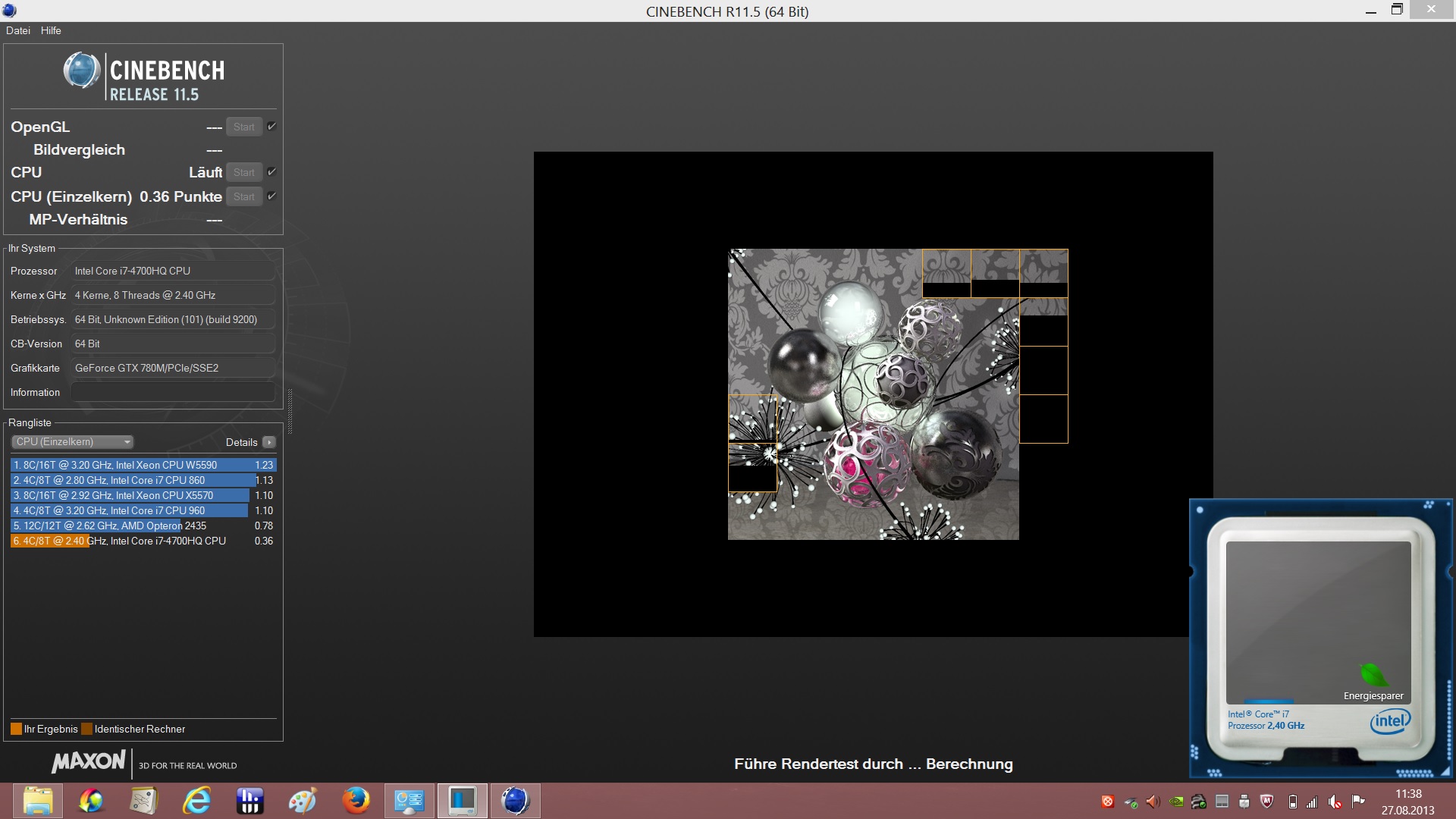The height and width of the screenshot is (819, 1456).
Task: Select the Intel Core i7 CPU 960 row
Action: point(143,510)
